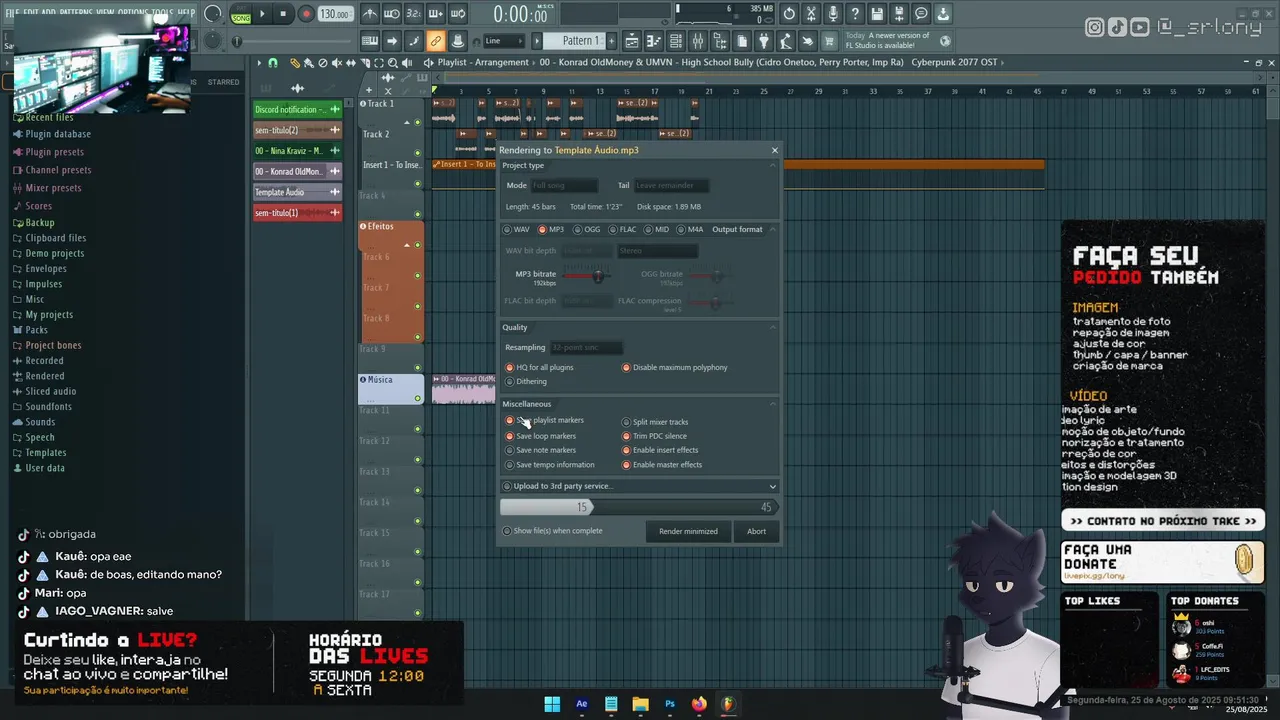
Task: Click the Save project floppy icon
Action: click(877, 14)
